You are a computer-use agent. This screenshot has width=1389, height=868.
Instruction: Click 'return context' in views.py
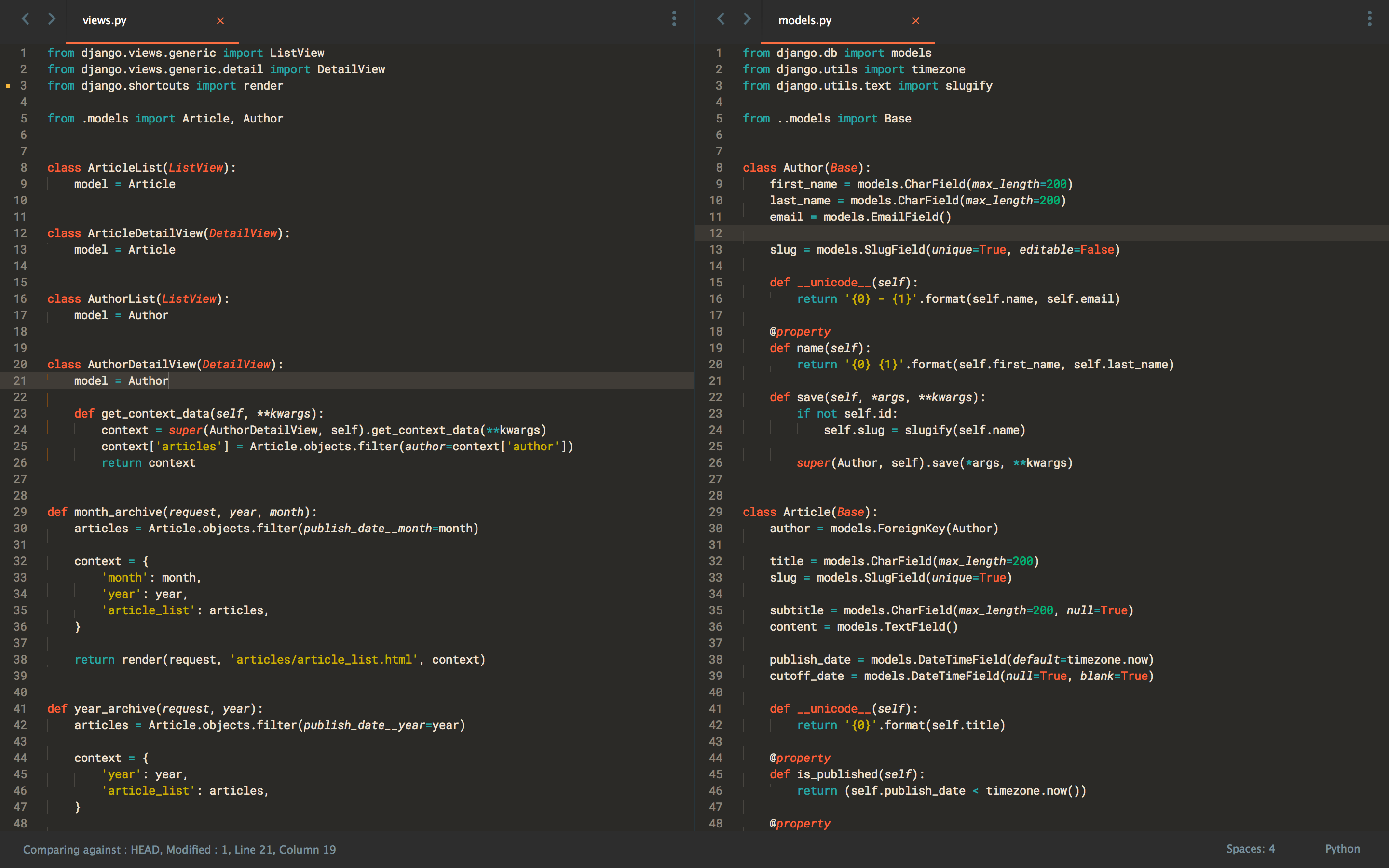coord(149,463)
